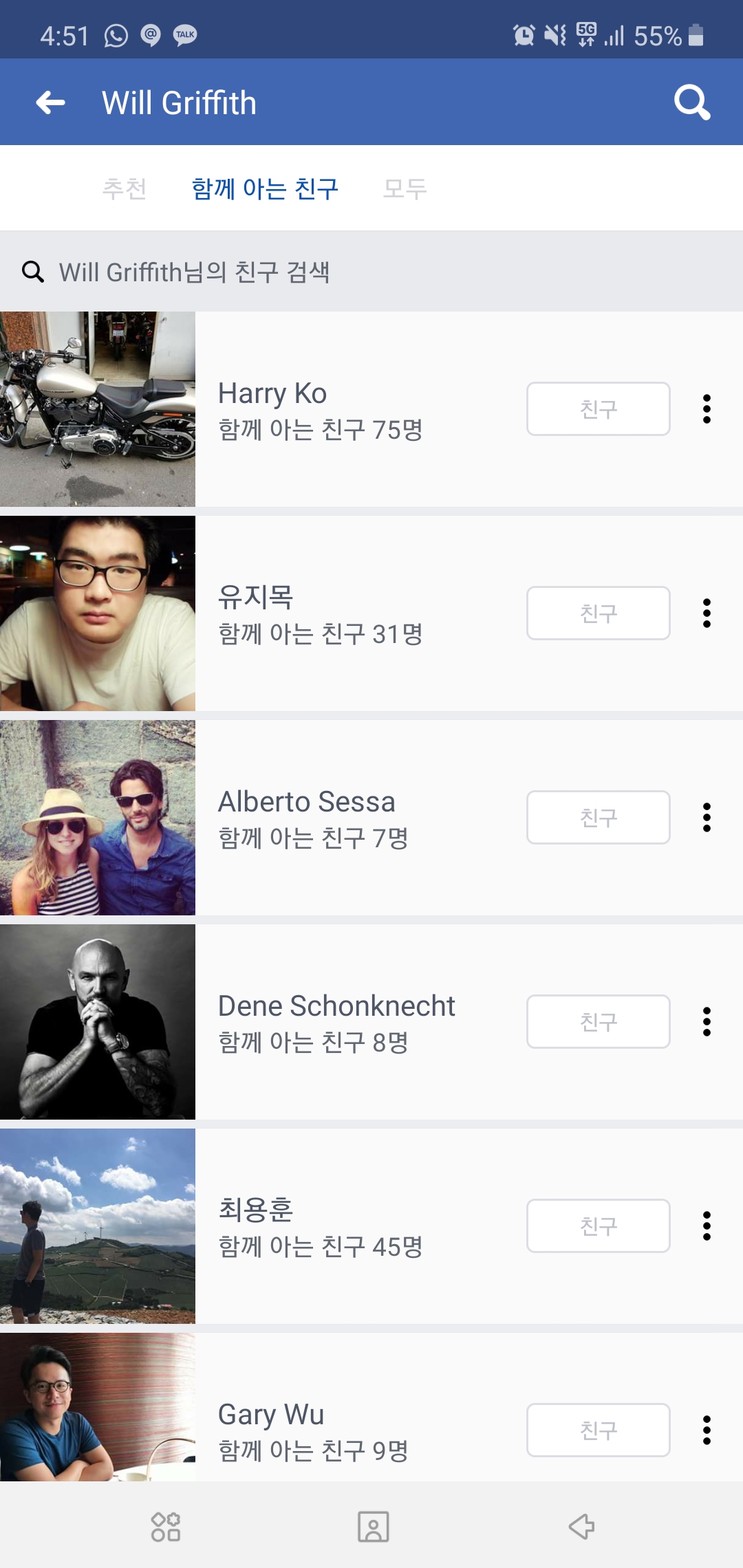The width and height of the screenshot is (743, 1568).
Task: Expand three-dot menu for Alberto Sessa
Action: click(x=707, y=818)
